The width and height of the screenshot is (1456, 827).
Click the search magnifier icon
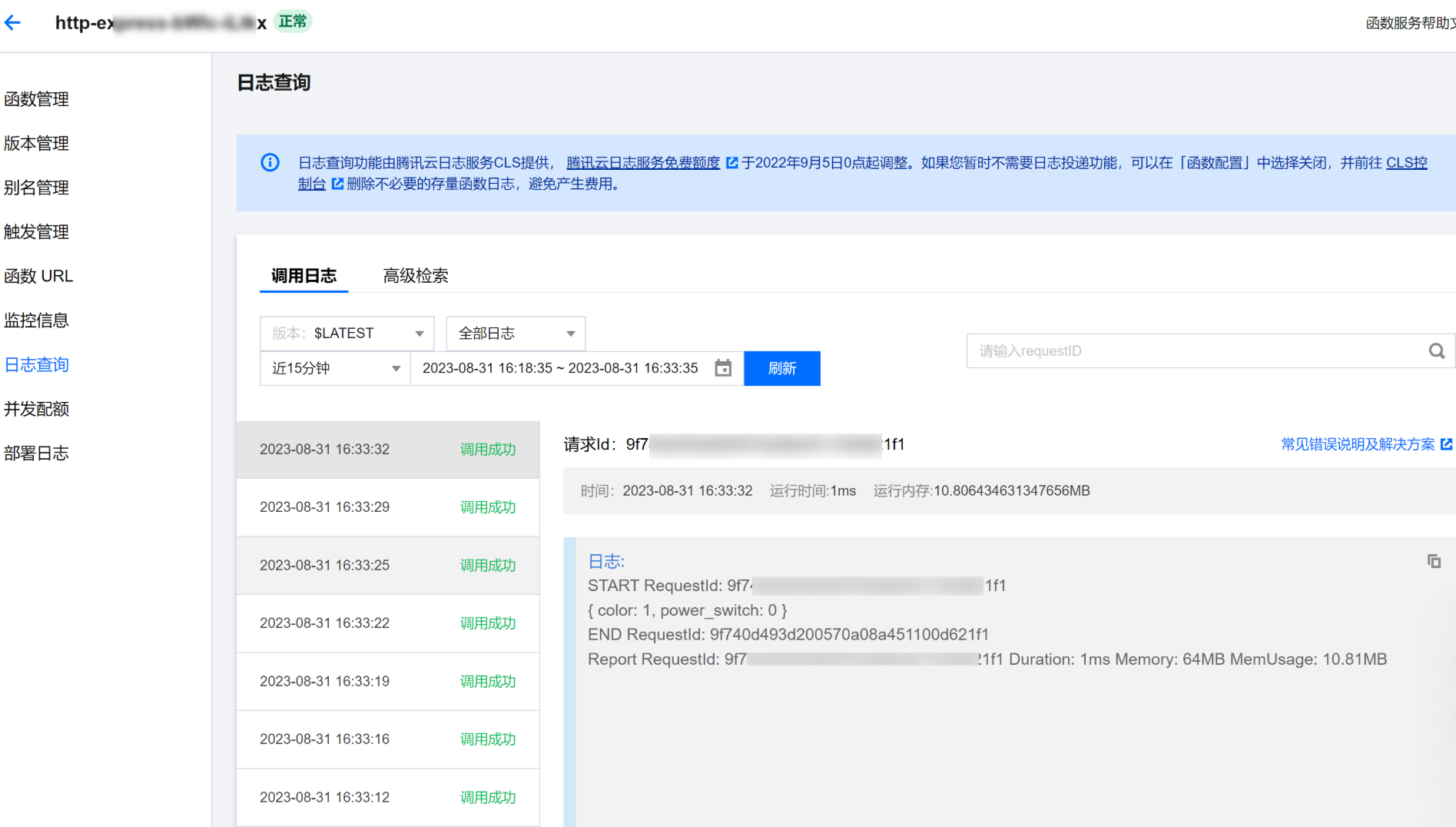[1436, 351]
